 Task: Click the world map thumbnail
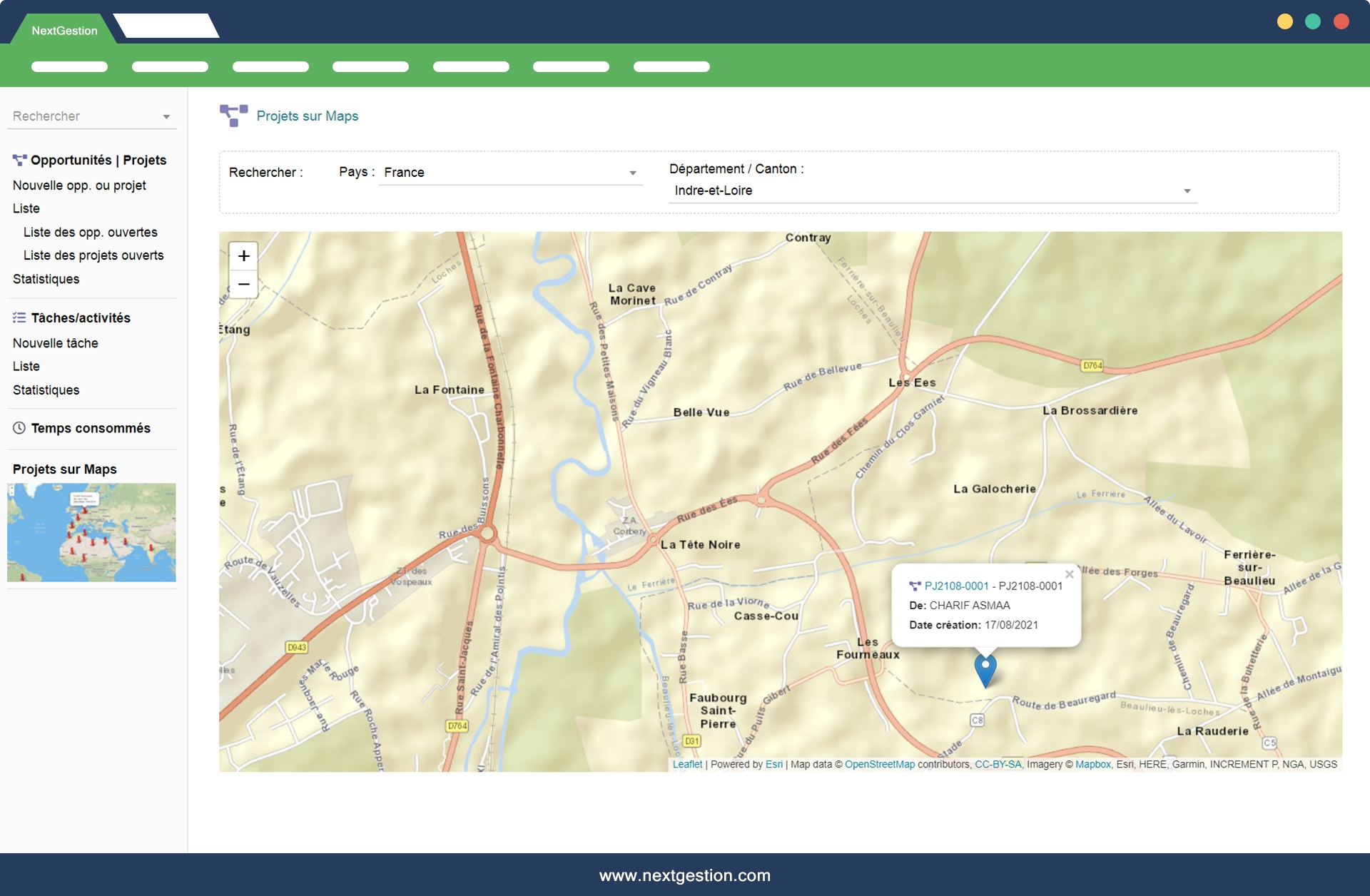click(91, 532)
